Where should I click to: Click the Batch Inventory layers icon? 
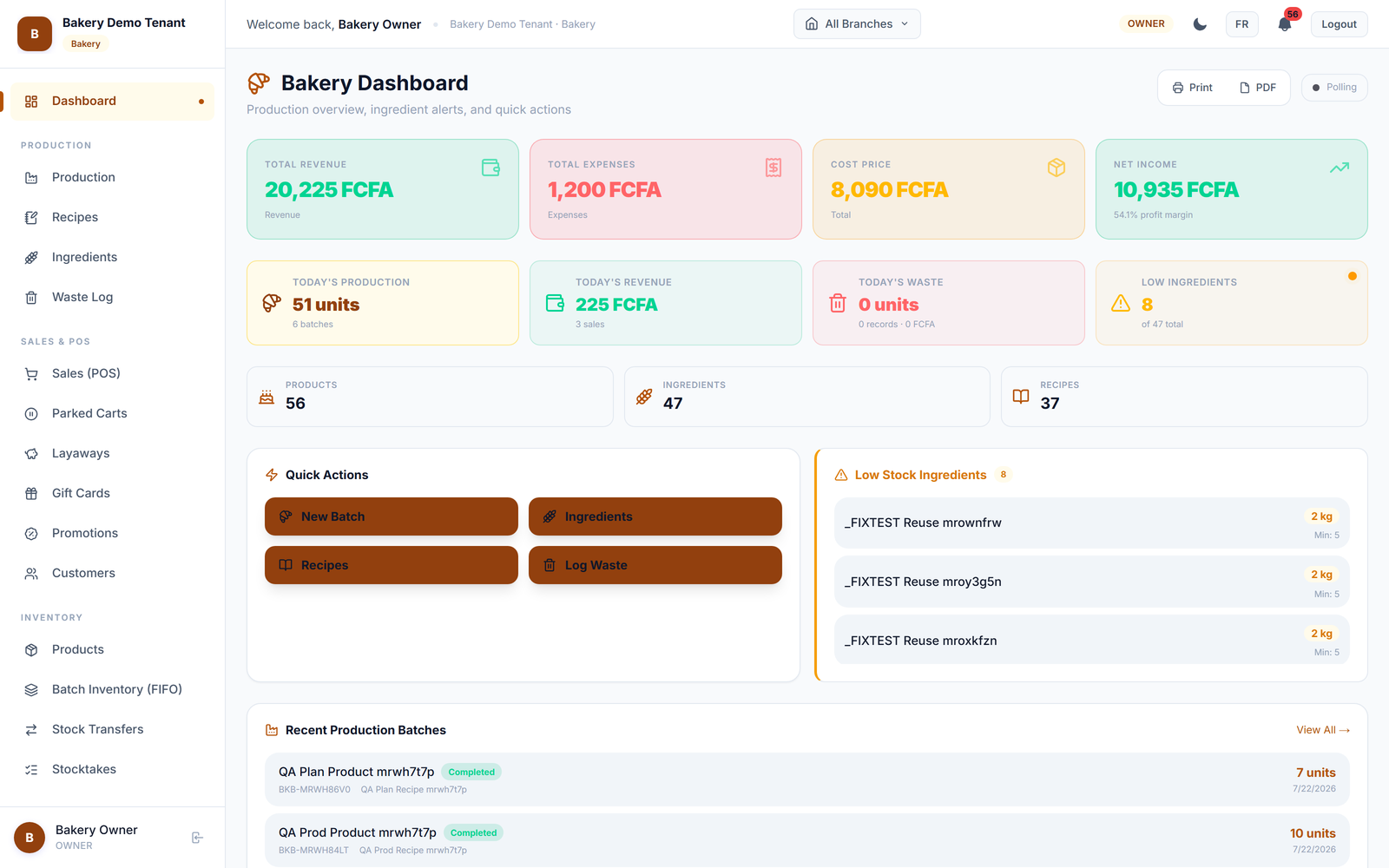click(x=31, y=690)
